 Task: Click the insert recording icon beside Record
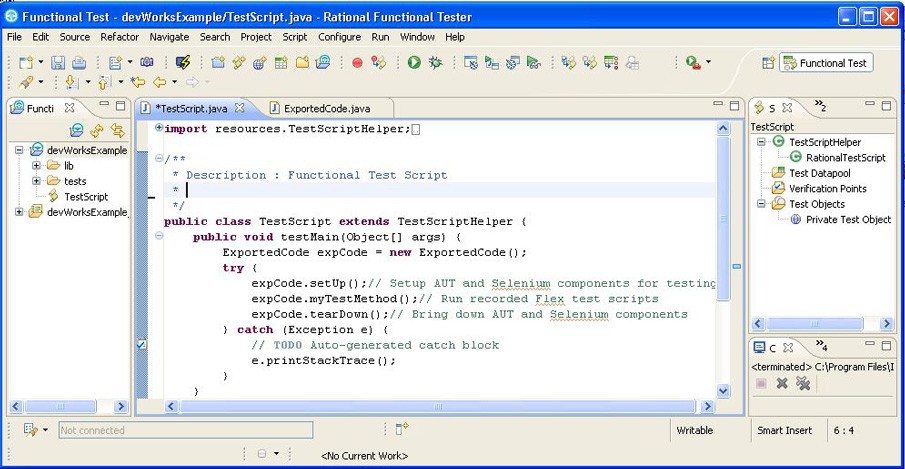pos(379,62)
